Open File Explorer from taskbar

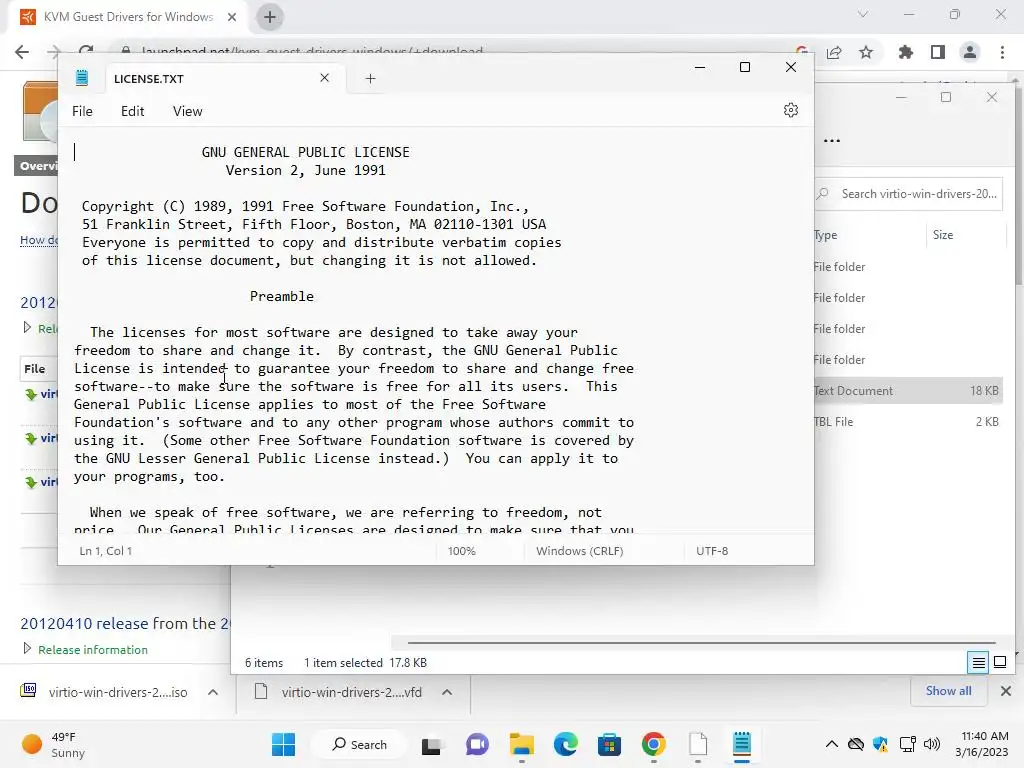pyautogui.click(x=522, y=744)
